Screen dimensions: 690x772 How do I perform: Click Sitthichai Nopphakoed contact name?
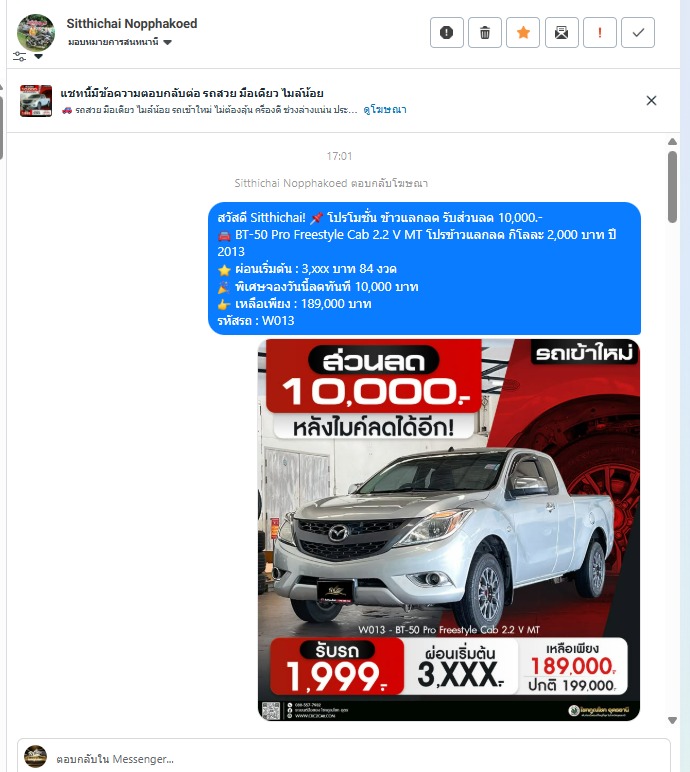(x=132, y=24)
